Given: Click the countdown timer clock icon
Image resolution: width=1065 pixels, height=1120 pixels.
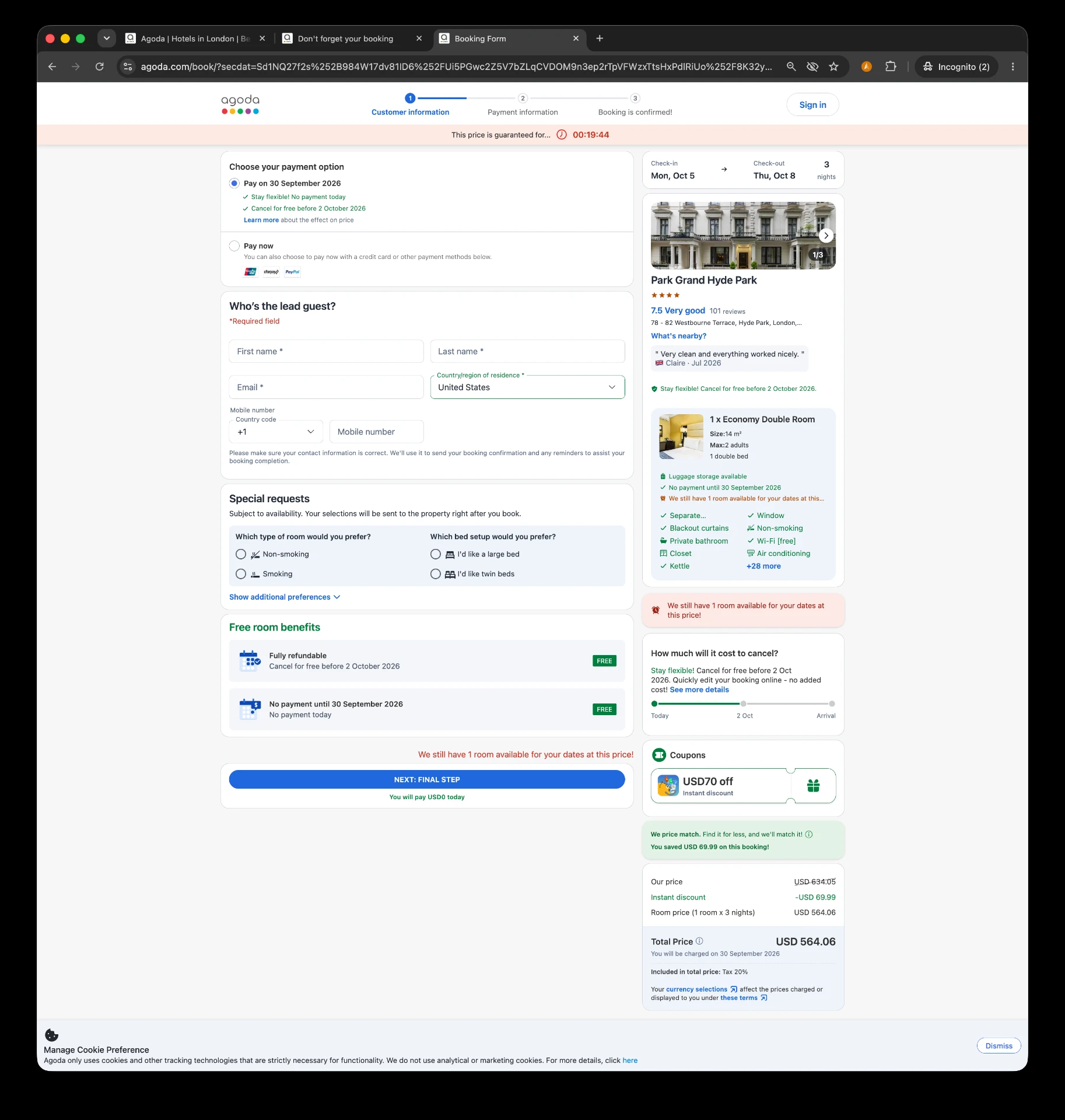Looking at the screenshot, I should coord(562,135).
